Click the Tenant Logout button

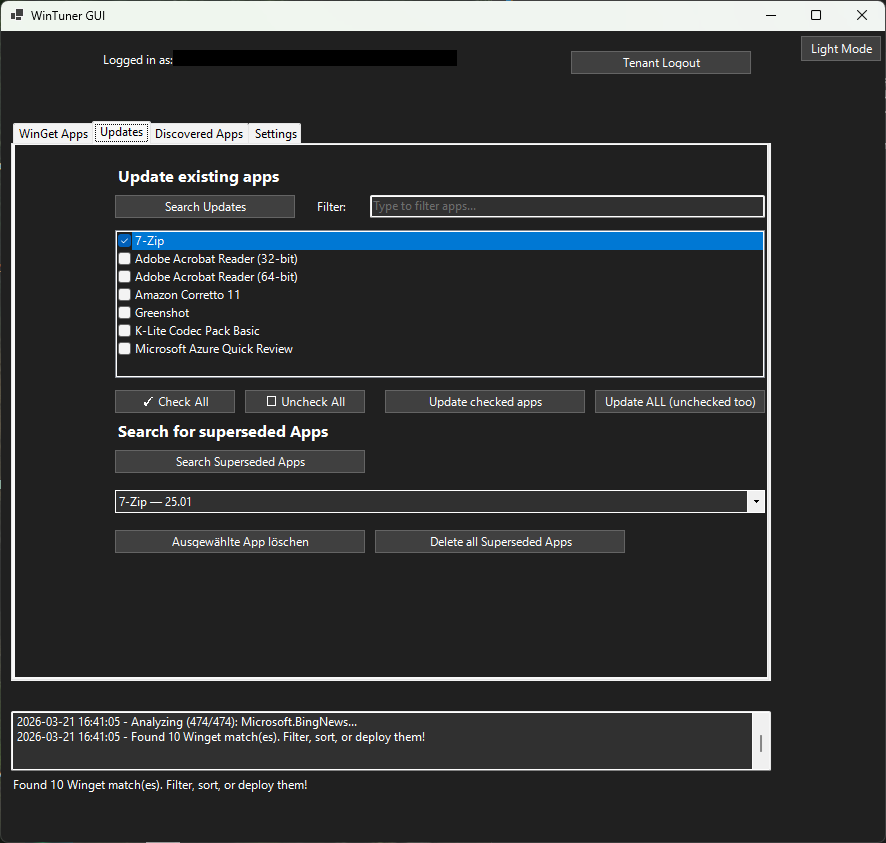(x=661, y=63)
